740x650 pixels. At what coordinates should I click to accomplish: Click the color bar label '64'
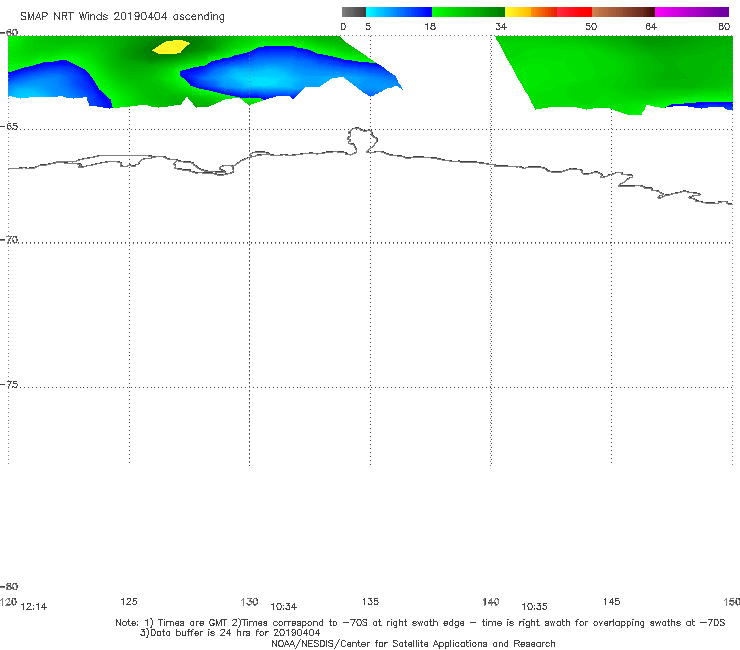pos(651,26)
